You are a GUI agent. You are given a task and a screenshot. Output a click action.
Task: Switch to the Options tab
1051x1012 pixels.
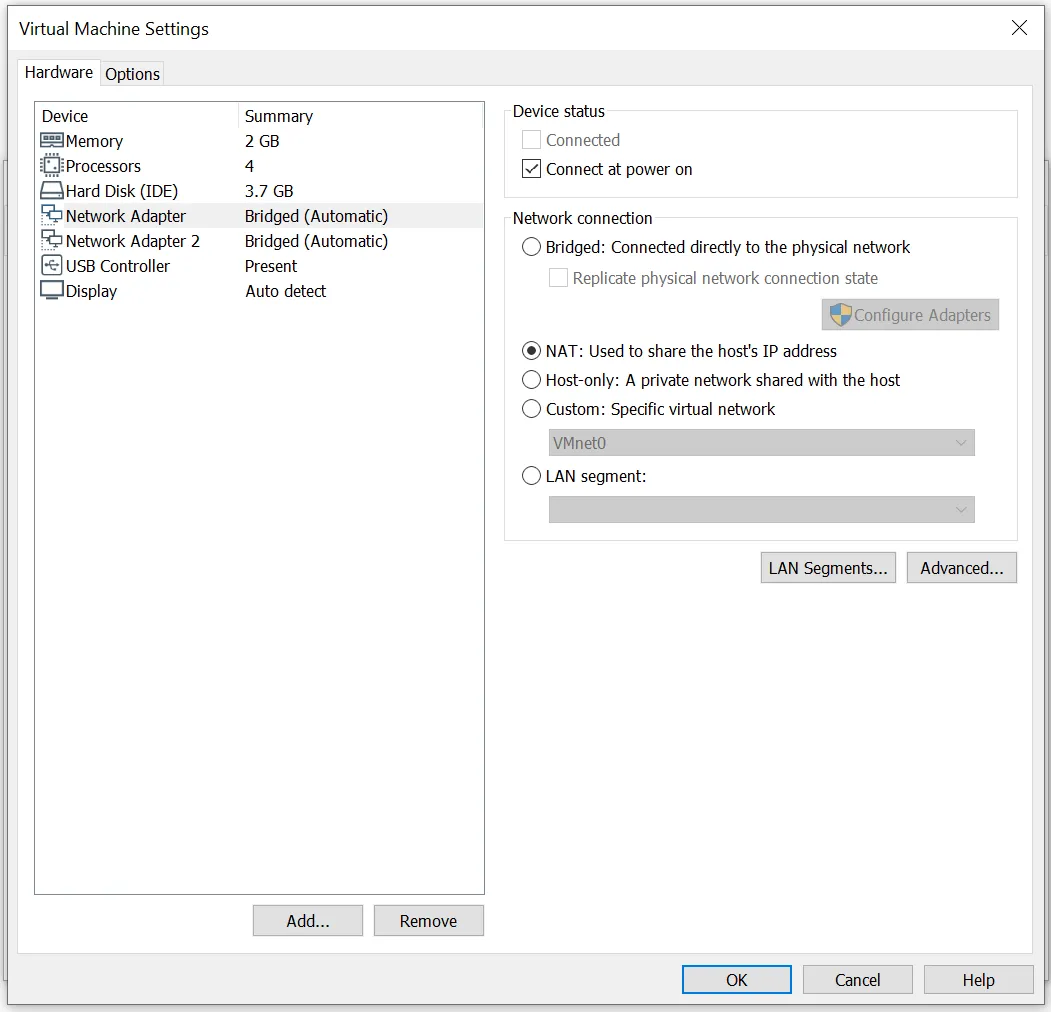point(132,74)
